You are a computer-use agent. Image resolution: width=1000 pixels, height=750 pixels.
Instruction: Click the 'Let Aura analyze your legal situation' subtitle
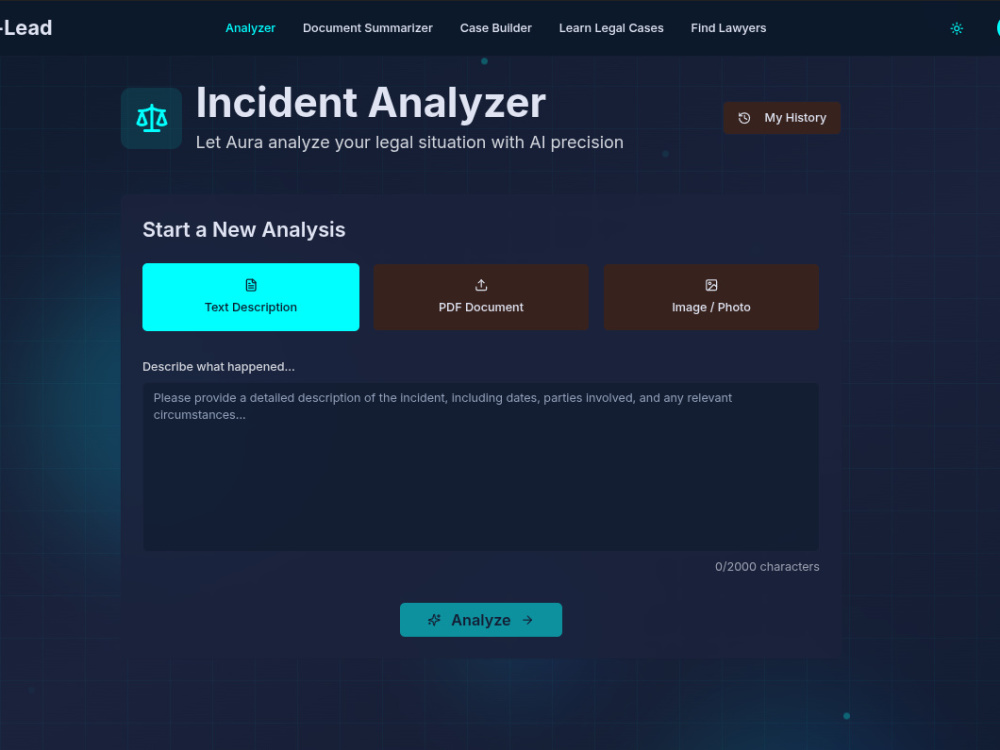click(409, 142)
